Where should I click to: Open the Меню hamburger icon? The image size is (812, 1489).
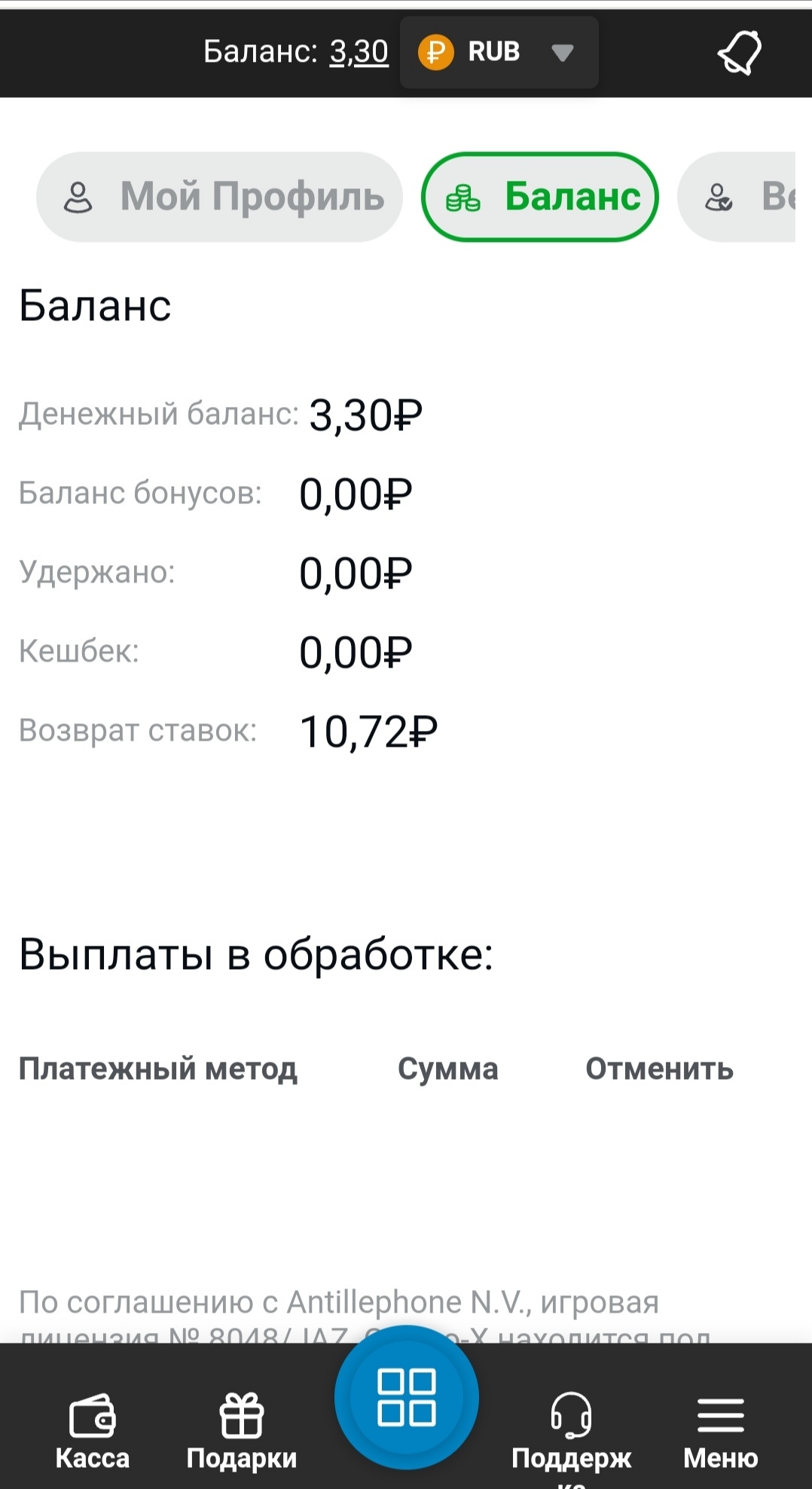tap(720, 1415)
